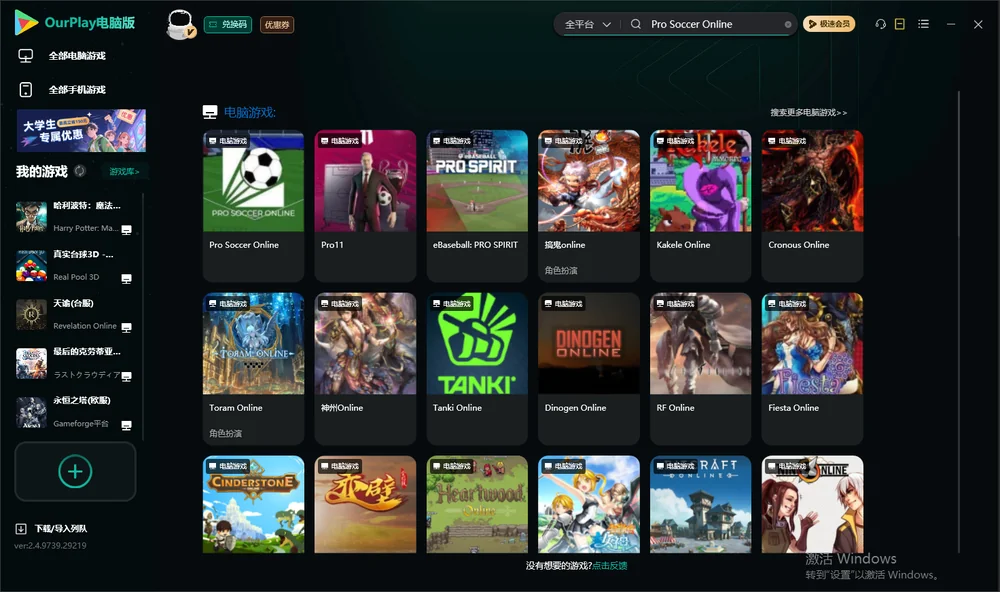Expand the 全平台 platform dropdown
The width and height of the screenshot is (1000, 592).
(x=587, y=24)
